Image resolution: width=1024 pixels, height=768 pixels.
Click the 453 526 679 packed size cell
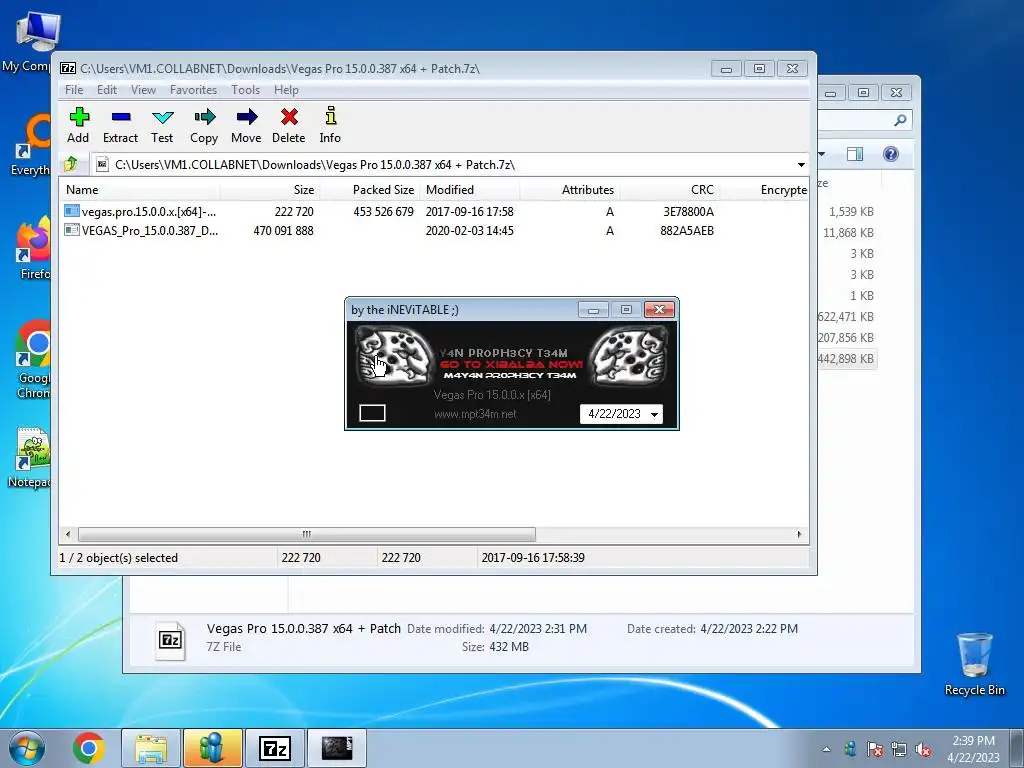[x=383, y=212]
